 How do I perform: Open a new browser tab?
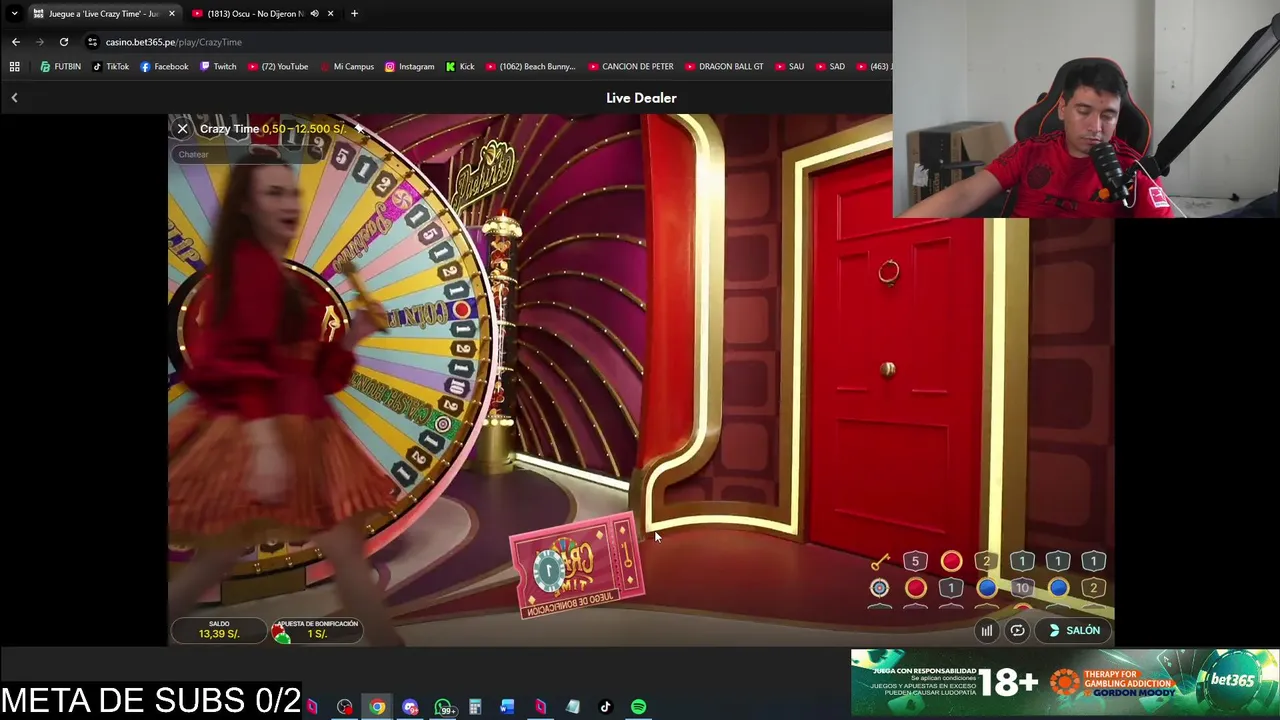[354, 14]
